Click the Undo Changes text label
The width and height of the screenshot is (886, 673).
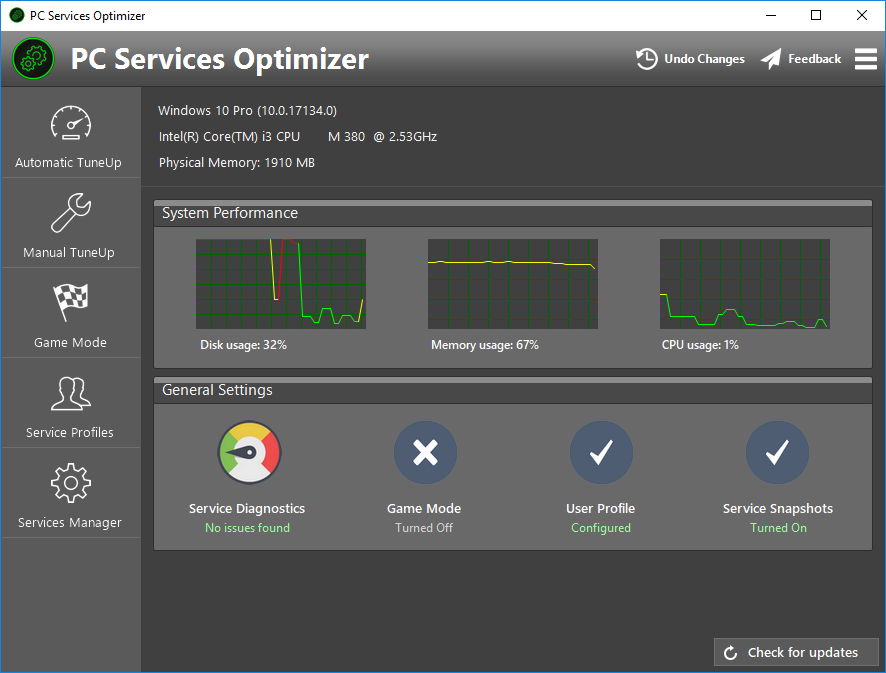tap(704, 59)
